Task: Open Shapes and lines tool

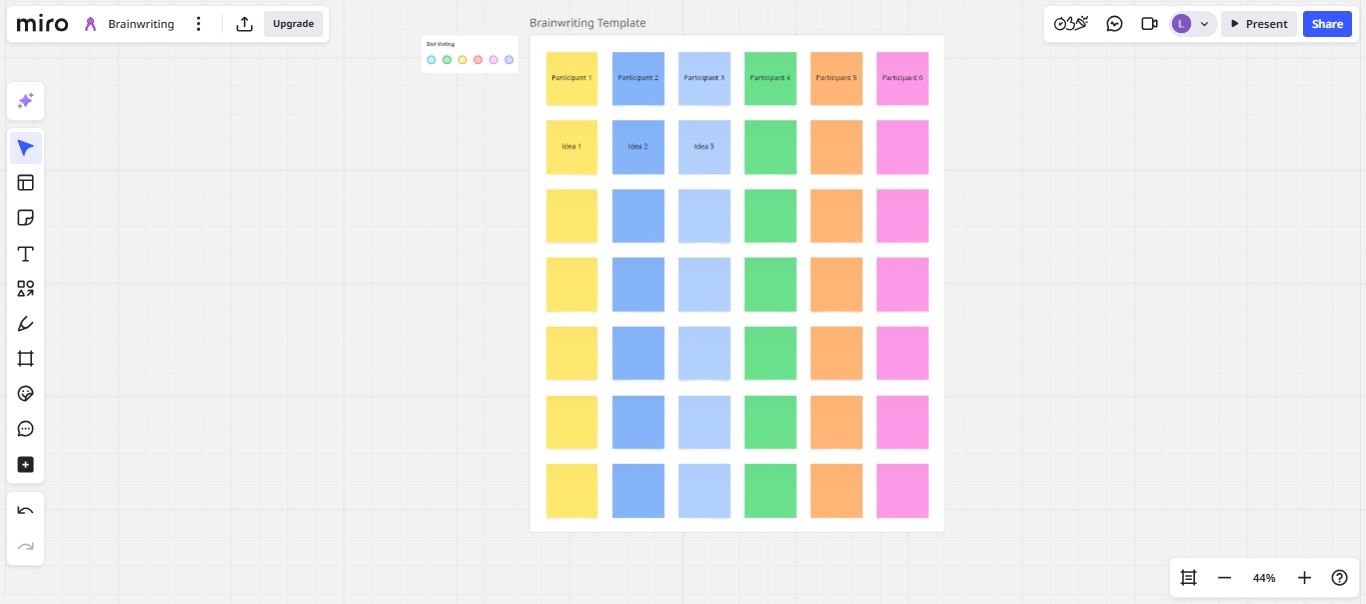Action: coord(26,289)
